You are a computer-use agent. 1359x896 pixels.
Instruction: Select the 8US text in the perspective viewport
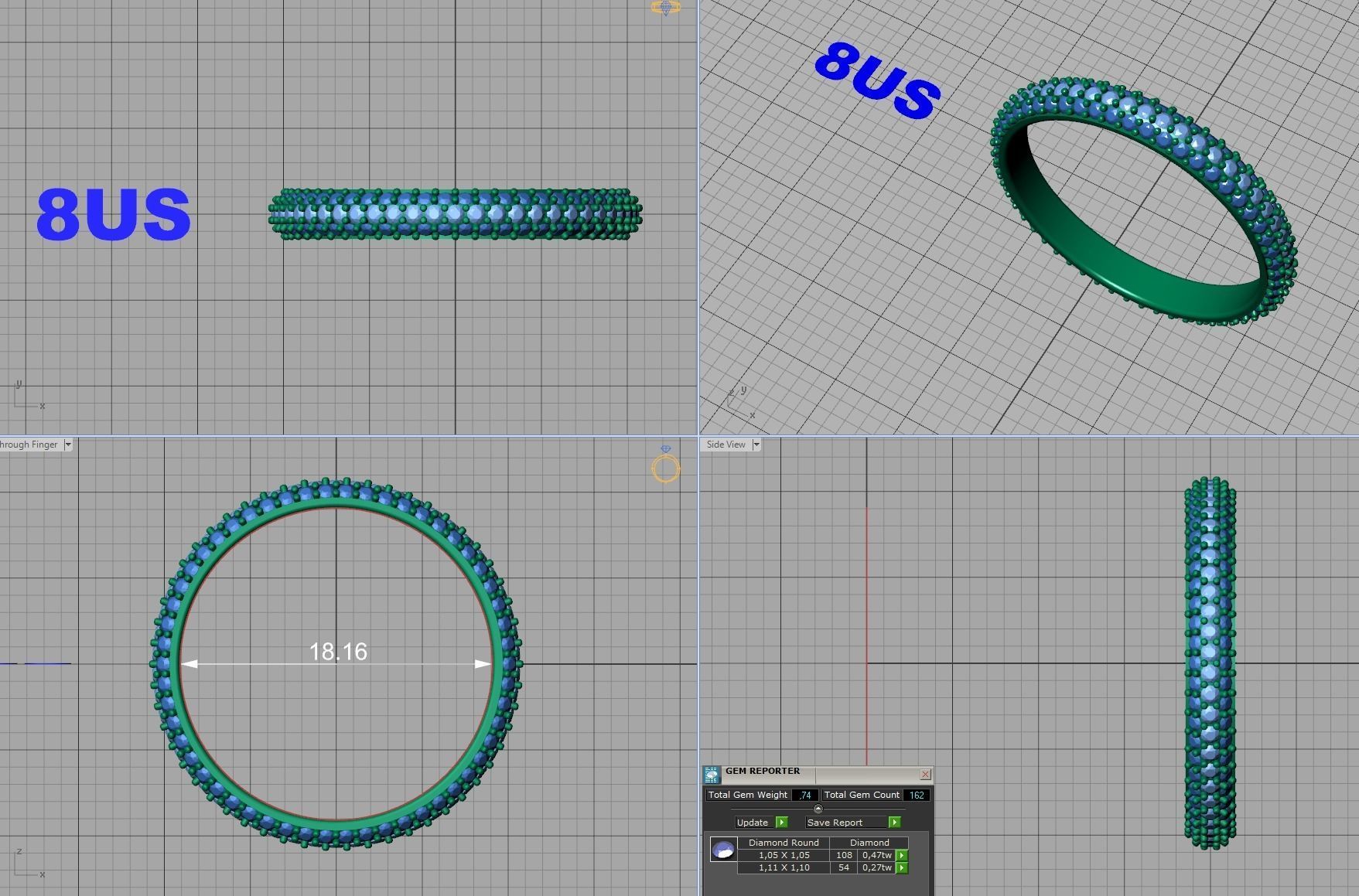877,80
